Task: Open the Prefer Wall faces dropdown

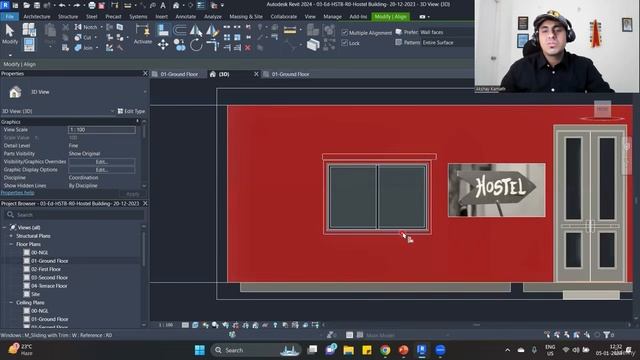Action: [x=446, y=32]
